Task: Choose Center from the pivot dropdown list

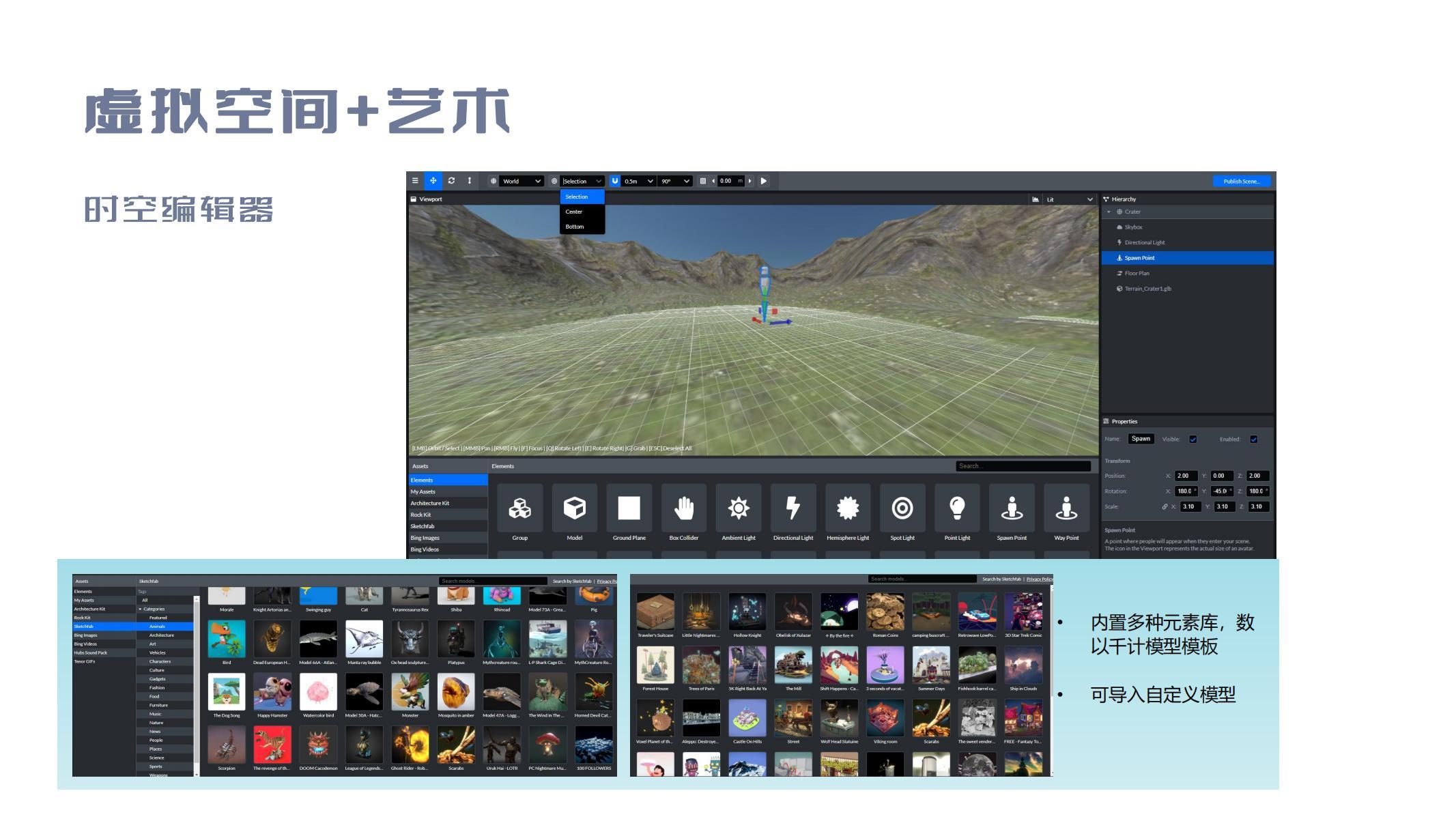Action: 574,212
